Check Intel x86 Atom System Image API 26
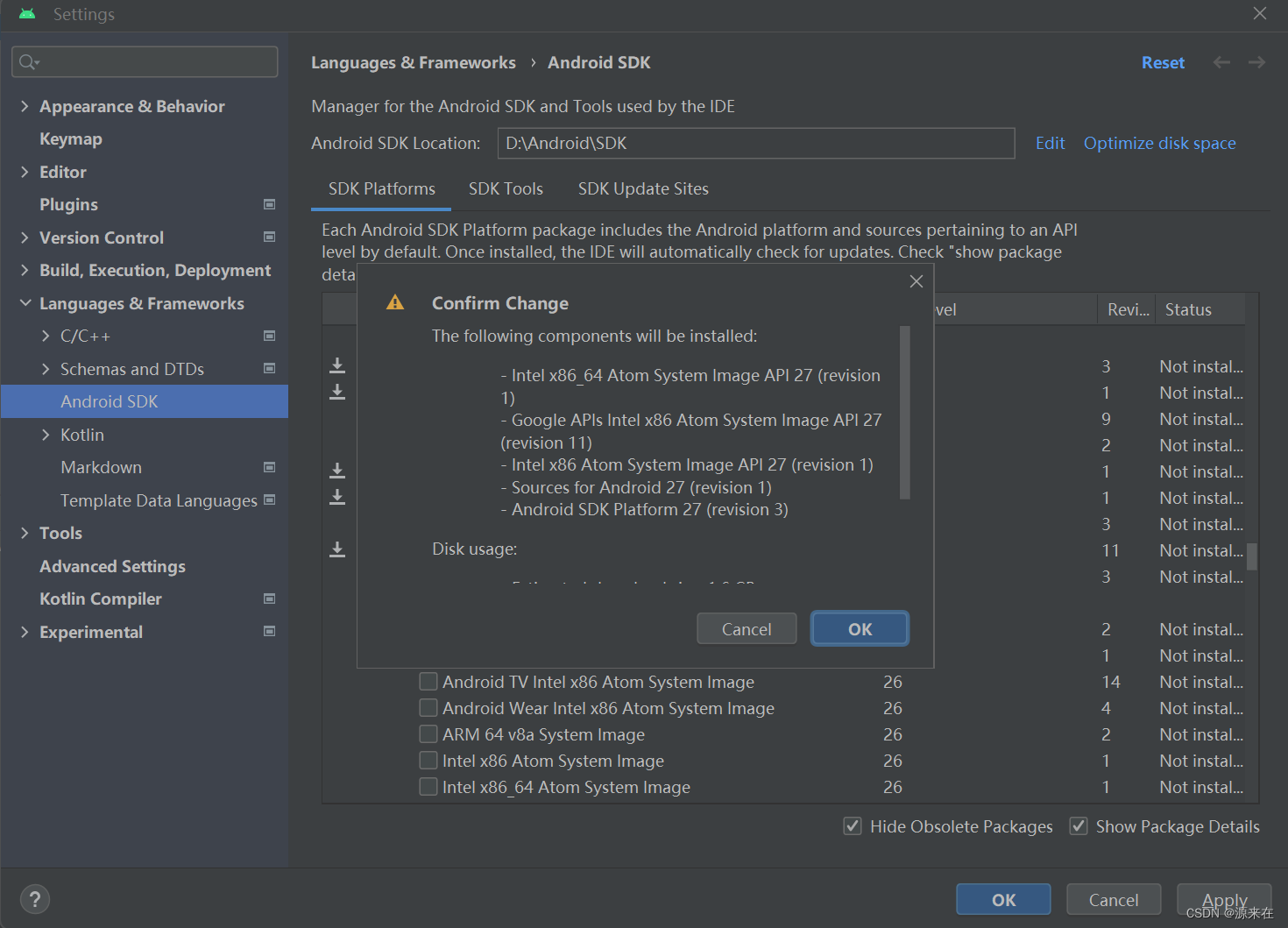The image size is (1288, 928). point(428,761)
